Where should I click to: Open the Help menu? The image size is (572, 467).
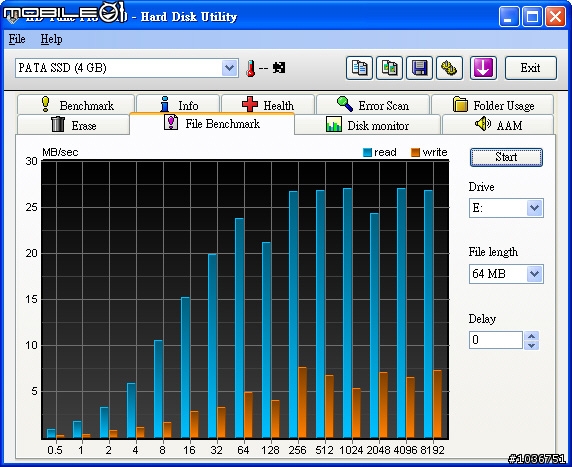click(51, 39)
